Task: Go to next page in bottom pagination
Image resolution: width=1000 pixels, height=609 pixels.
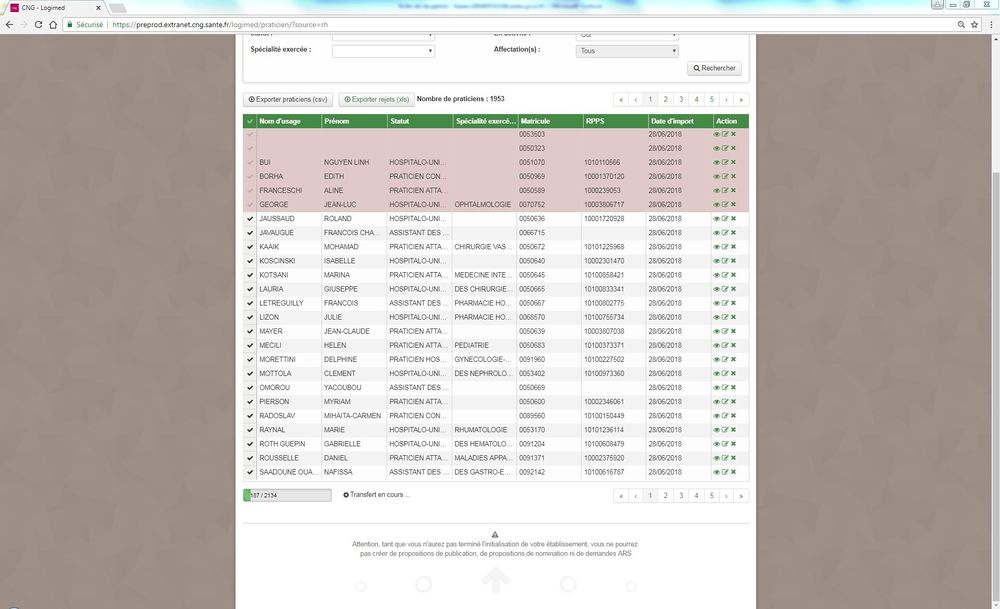Action: click(726, 495)
